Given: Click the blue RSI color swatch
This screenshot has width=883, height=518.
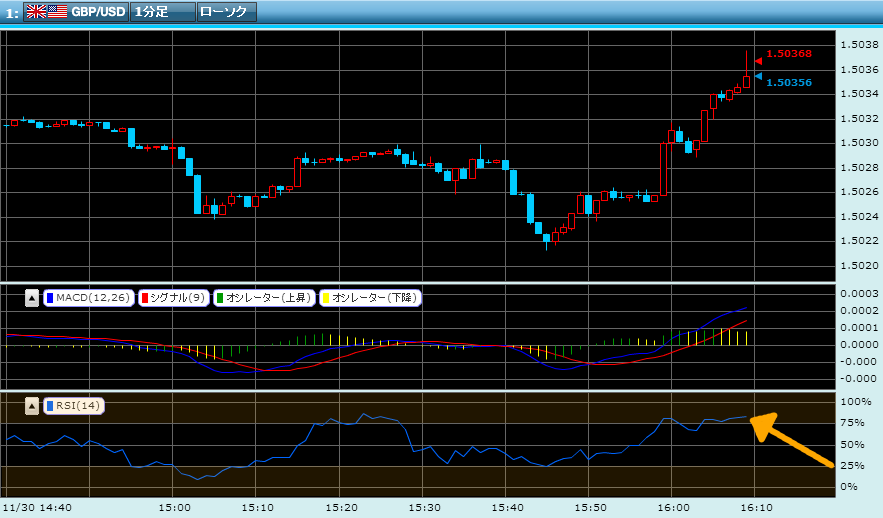Looking at the screenshot, I should point(50,405).
